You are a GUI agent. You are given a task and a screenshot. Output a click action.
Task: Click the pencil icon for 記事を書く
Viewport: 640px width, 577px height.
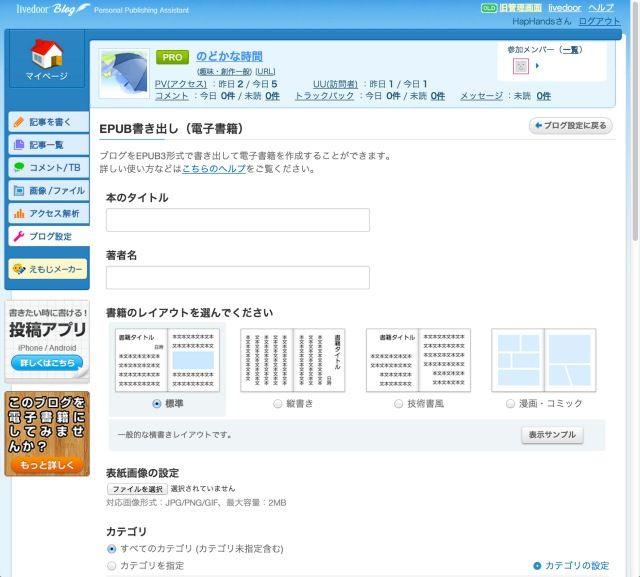tap(18, 122)
